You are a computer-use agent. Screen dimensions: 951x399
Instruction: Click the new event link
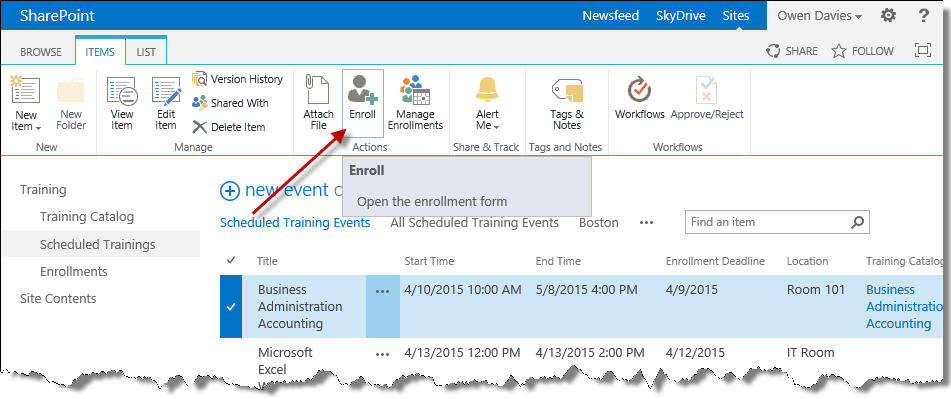click(x=286, y=190)
